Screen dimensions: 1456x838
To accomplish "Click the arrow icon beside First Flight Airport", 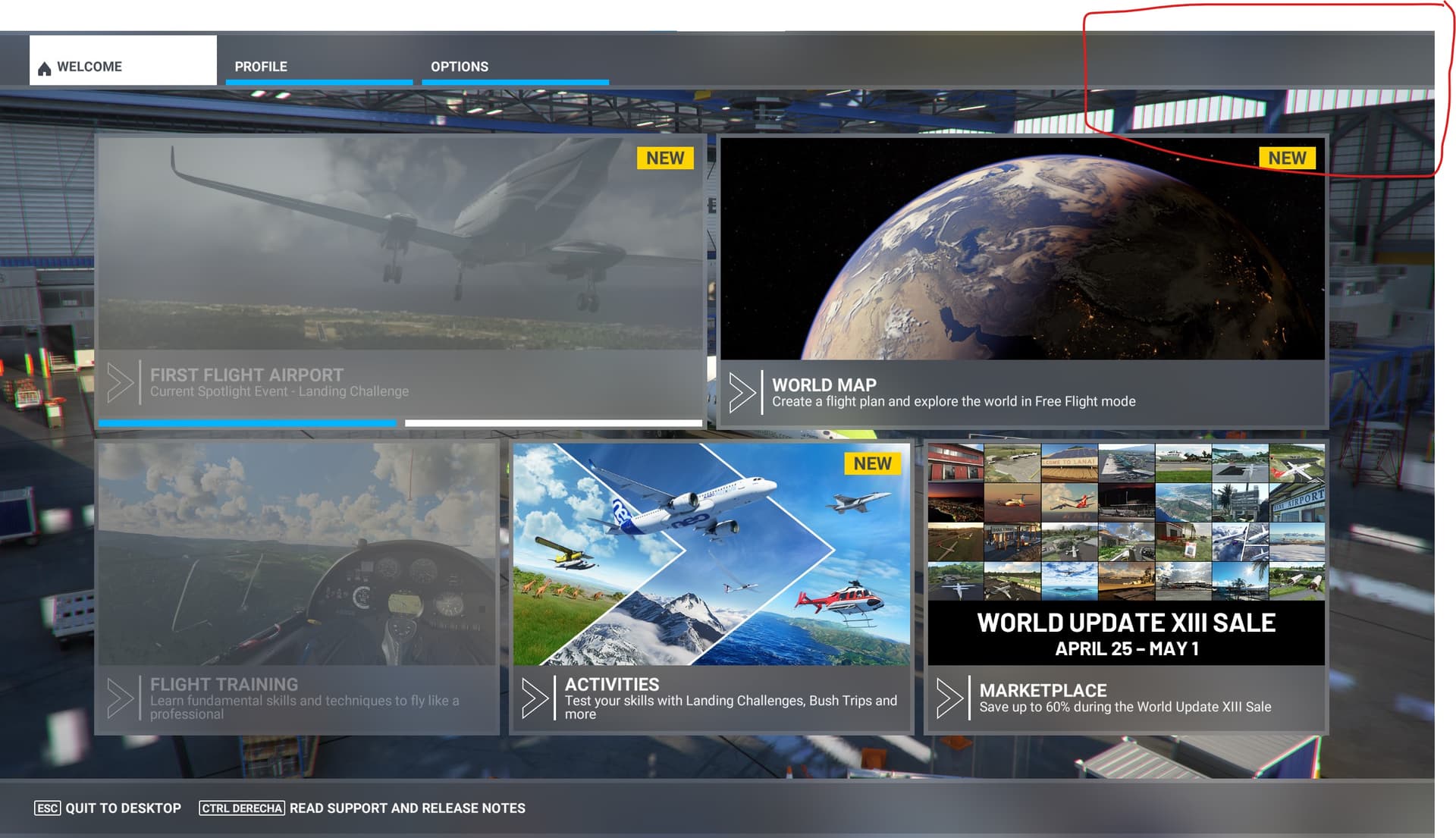I will point(121,383).
